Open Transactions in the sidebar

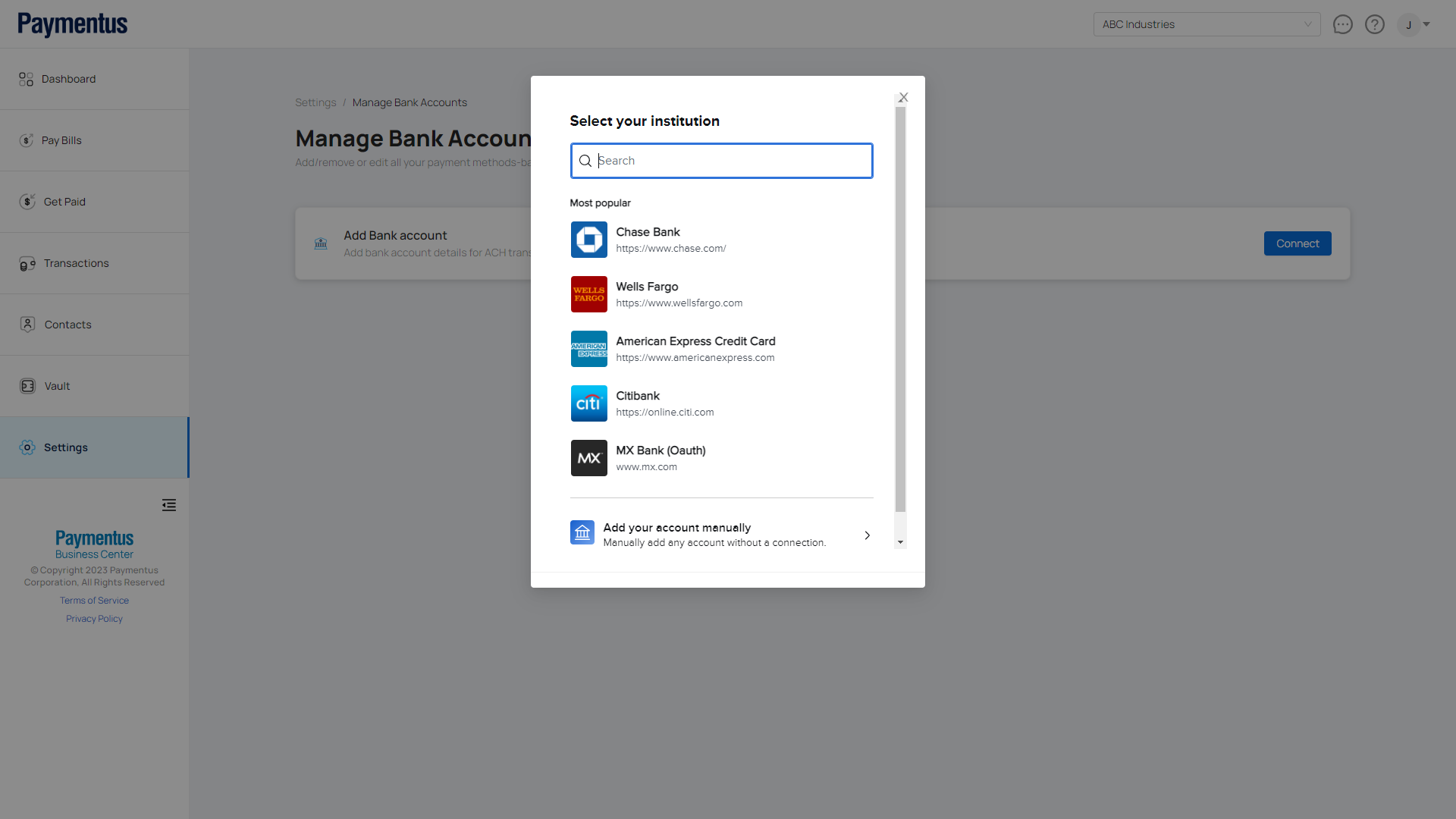[76, 263]
